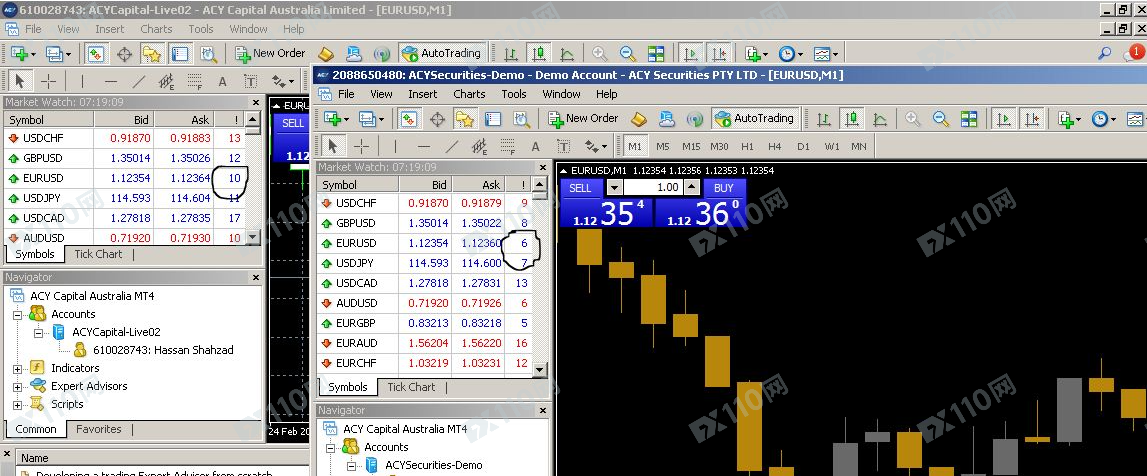Open the Charts menu in the Demo window
This screenshot has width=1147, height=476.
468,94
